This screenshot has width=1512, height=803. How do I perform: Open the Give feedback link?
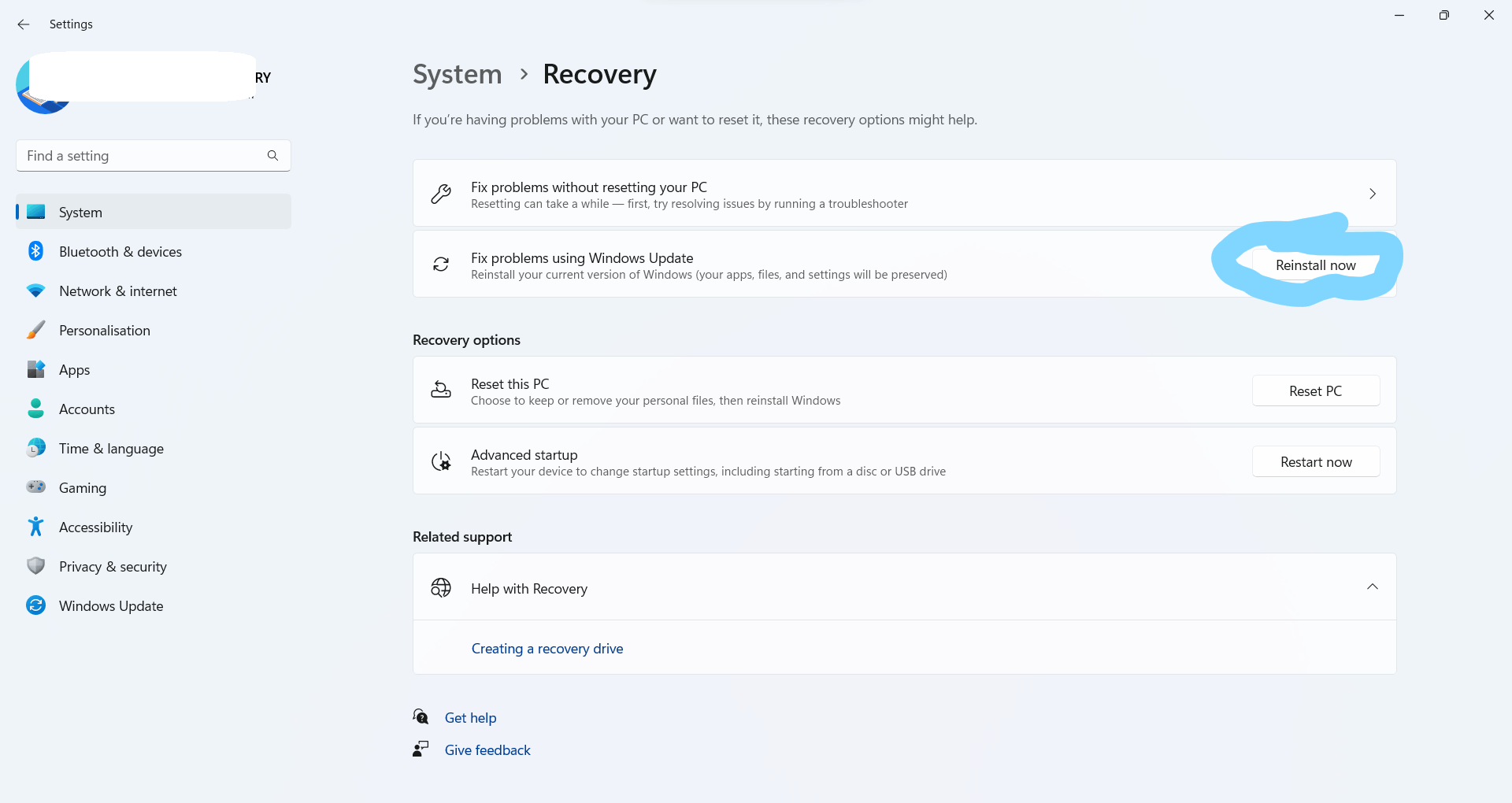(x=487, y=750)
